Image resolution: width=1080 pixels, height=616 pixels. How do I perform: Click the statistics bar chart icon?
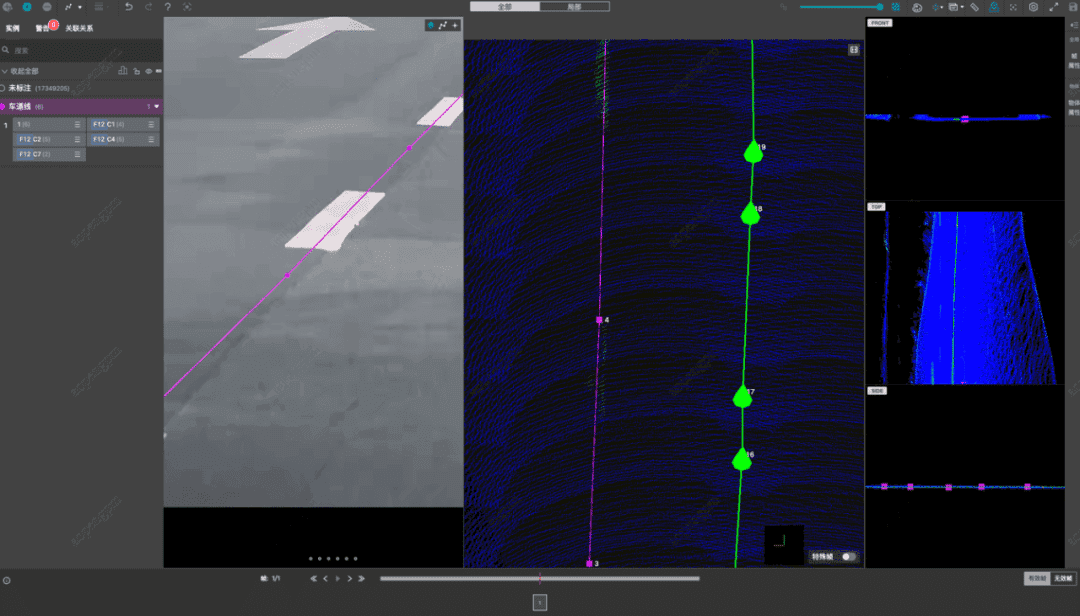(123, 71)
